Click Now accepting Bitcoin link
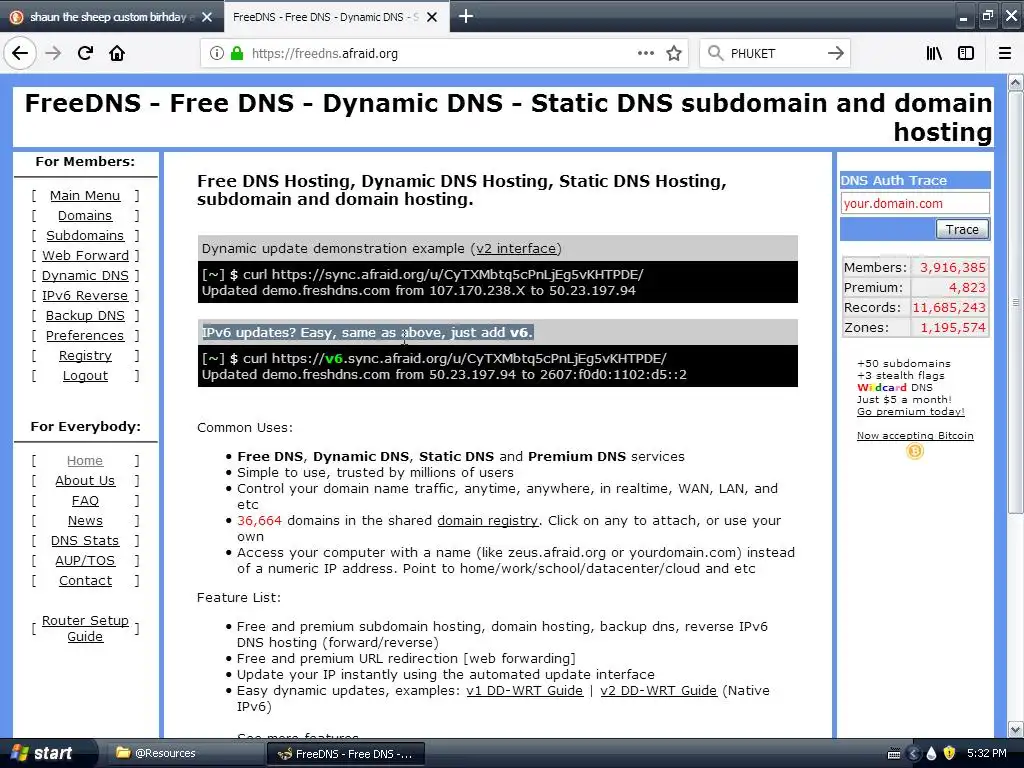The image size is (1024, 768). [915, 436]
